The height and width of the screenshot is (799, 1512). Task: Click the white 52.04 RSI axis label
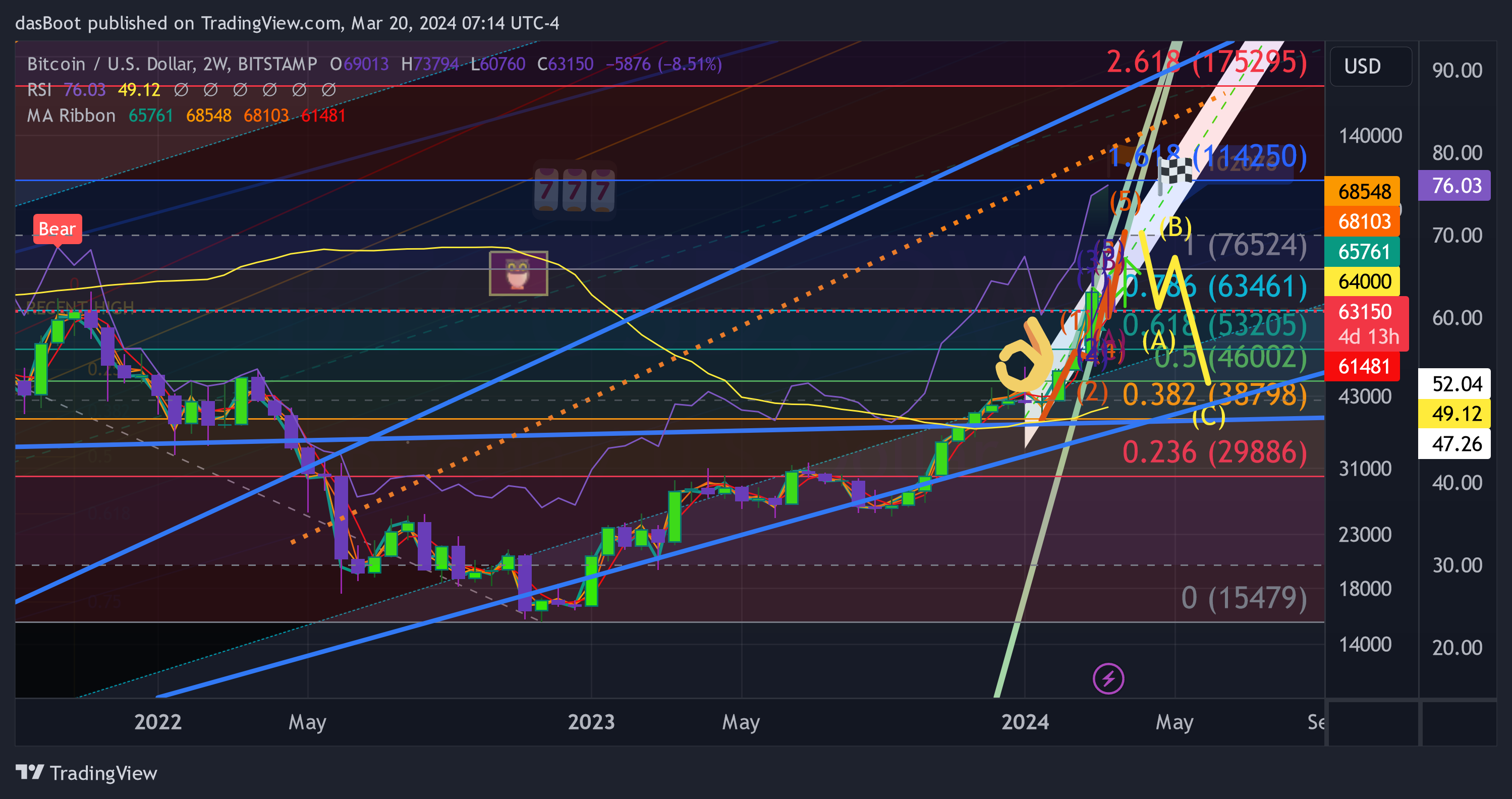(1454, 383)
